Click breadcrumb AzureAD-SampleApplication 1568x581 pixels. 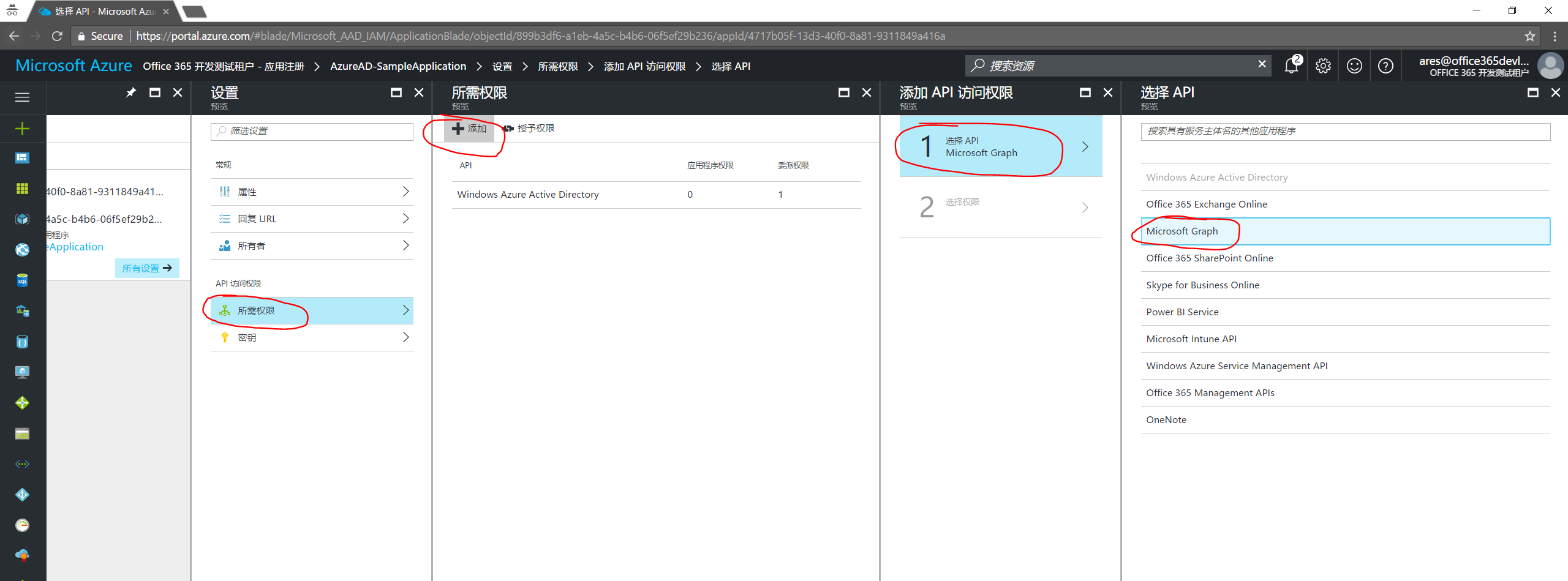click(x=398, y=66)
